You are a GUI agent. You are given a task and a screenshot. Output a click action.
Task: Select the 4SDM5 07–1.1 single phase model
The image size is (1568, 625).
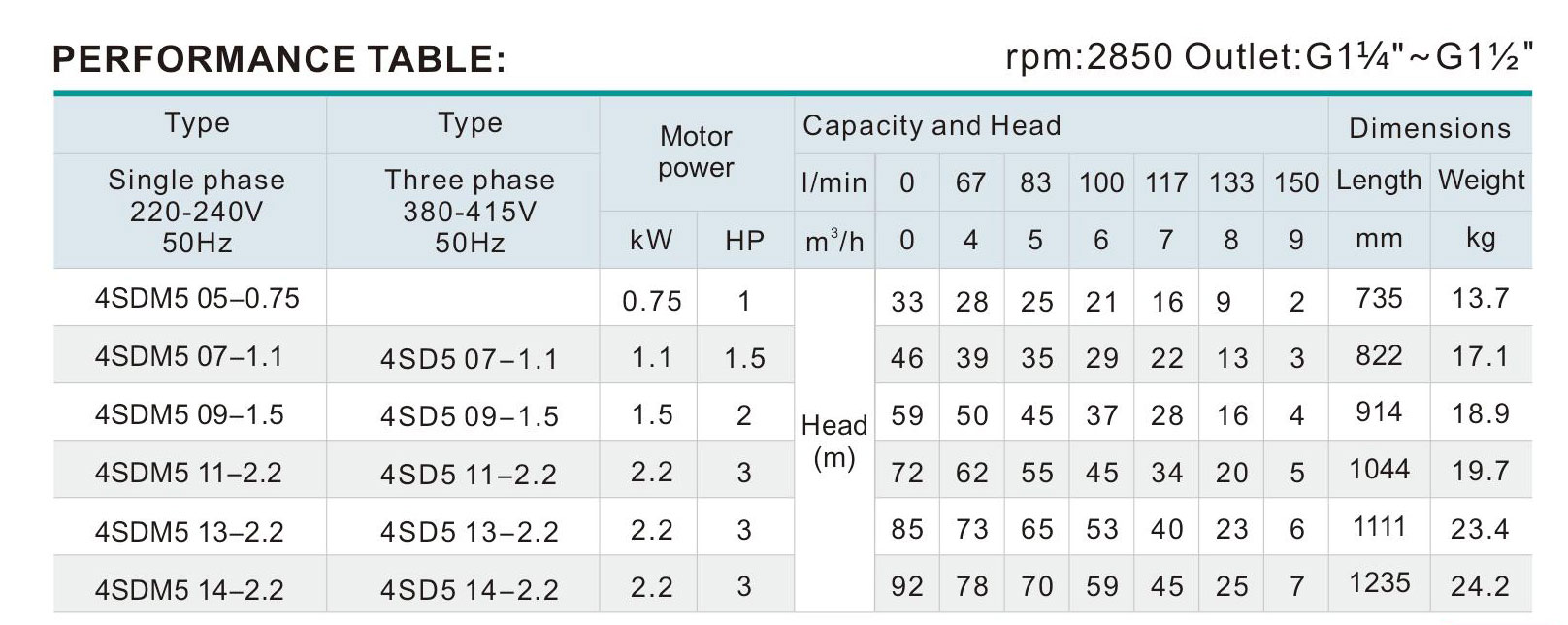188,356
